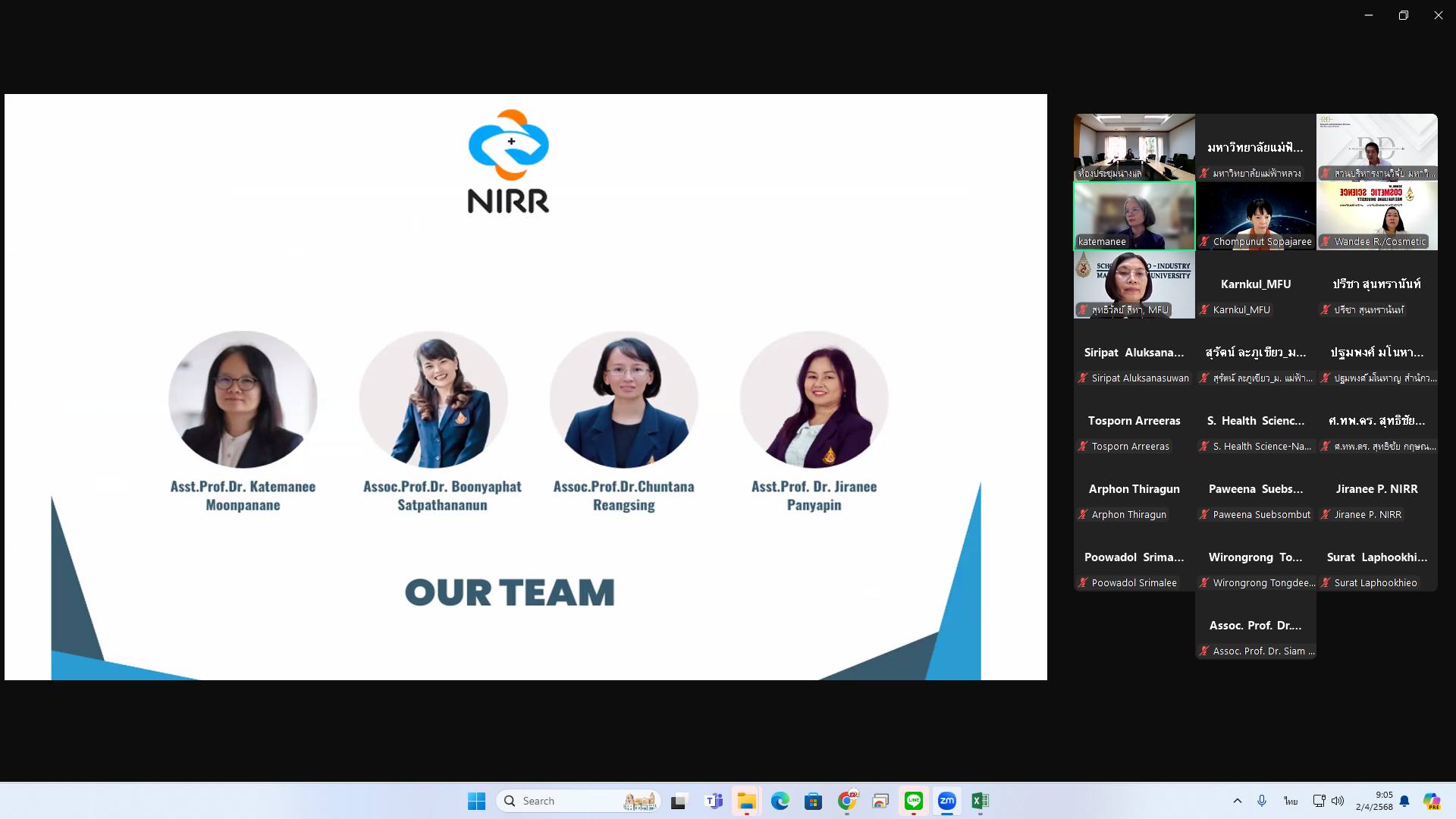This screenshot has height=819, width=1456.
Task: Select Wandee R./Cosmetic video tile
Action: pos(1377,216)
